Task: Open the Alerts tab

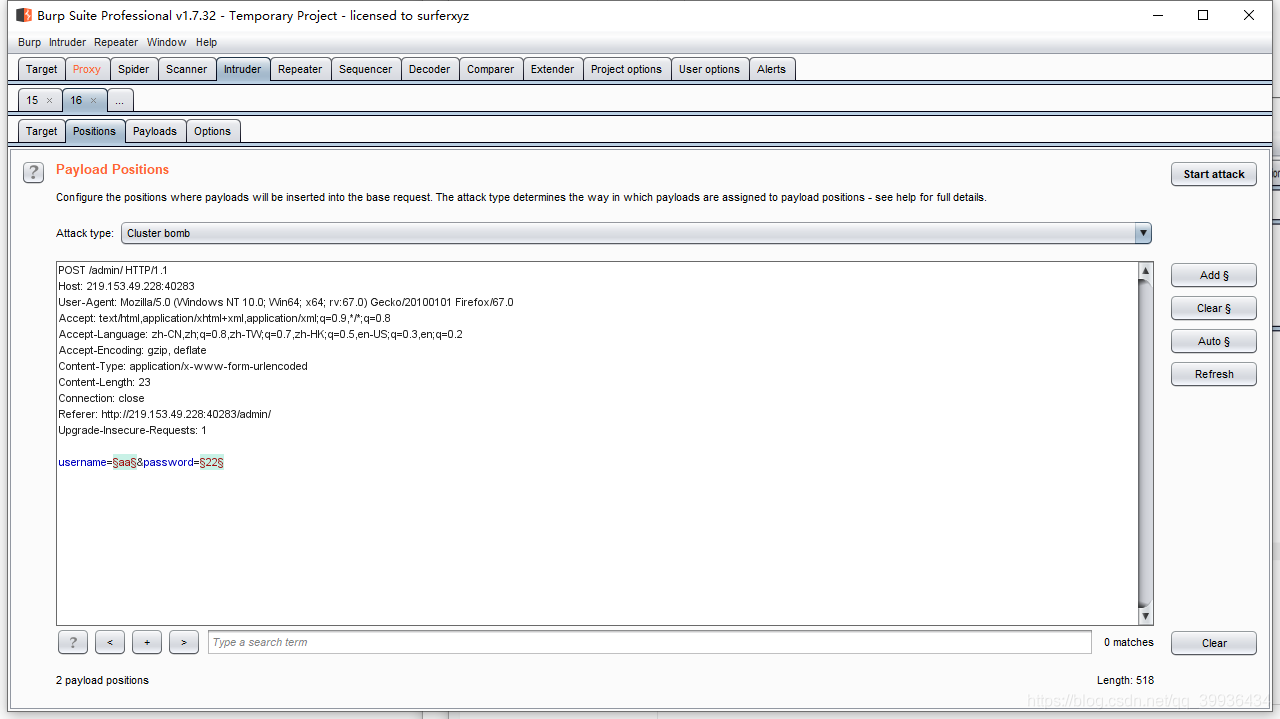Action: [772, 69]
